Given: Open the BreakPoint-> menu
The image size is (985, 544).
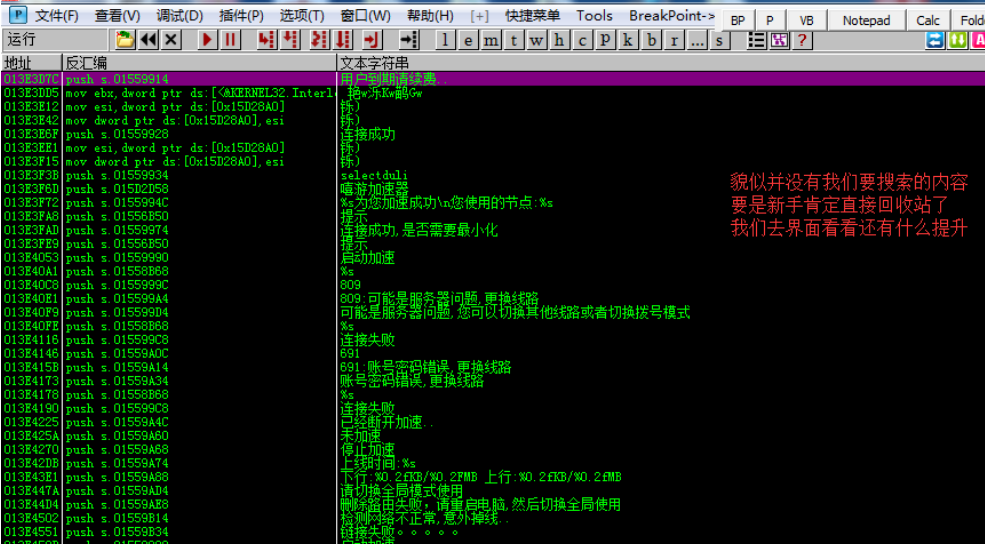Looking at the screenshot, I should pyautogui.click(x=672, y=15).
